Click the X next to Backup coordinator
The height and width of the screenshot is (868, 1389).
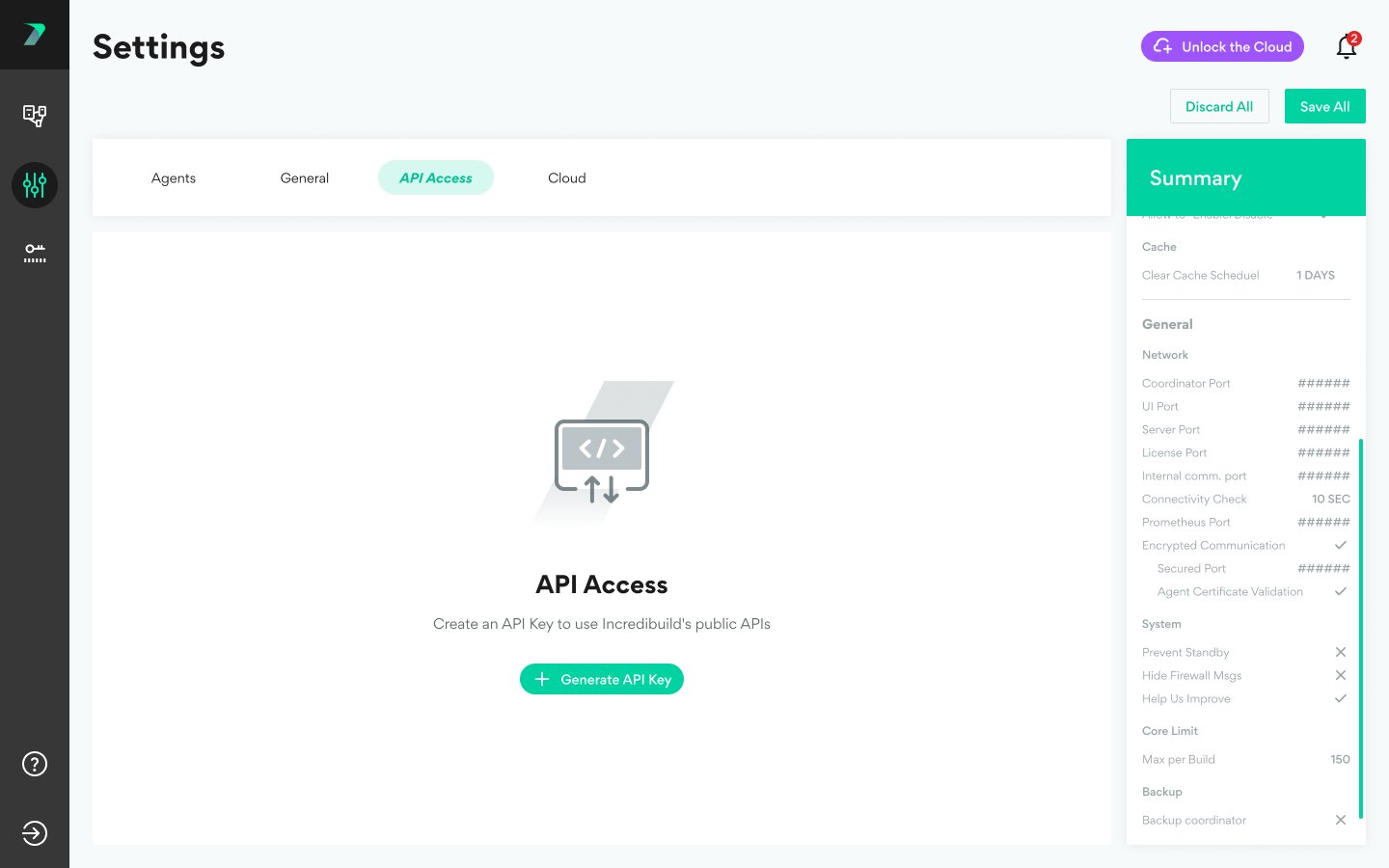coord(1341,820)
